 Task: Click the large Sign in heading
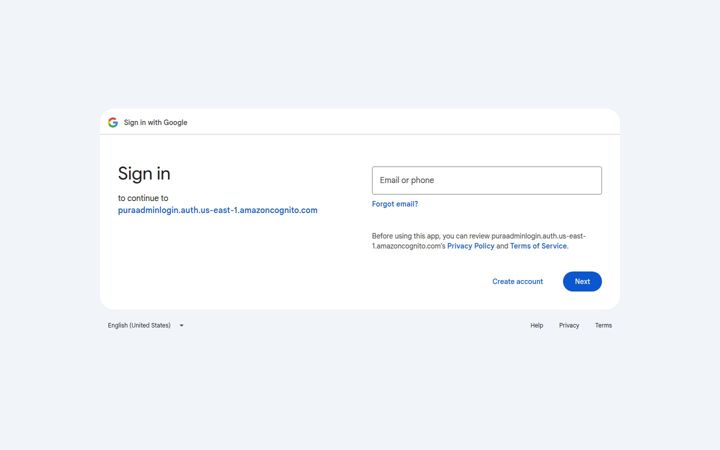[x=144, y=174]
